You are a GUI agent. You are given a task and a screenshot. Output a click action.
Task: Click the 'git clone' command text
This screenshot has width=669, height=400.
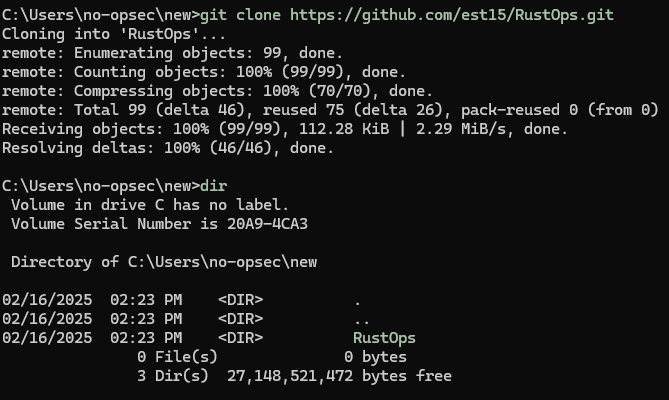click(240, 15)
